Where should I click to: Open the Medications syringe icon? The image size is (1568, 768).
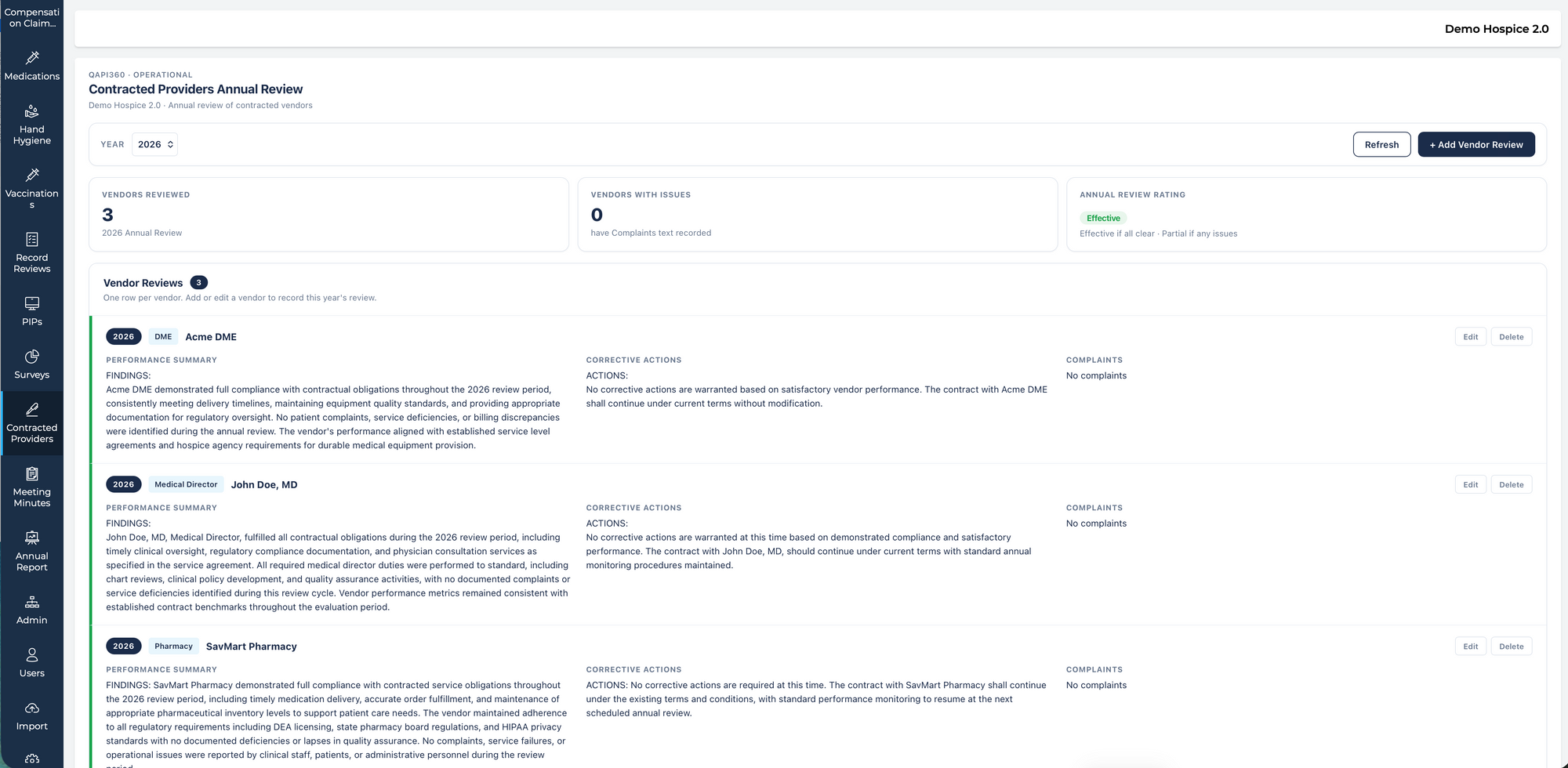click(x=32, y=58)
